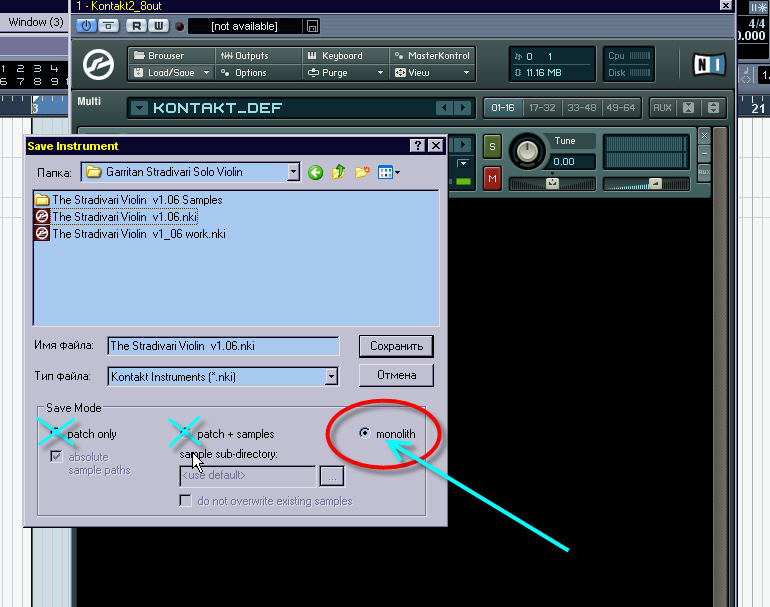
Task: Select The Stradivari Violin v1.06.nki file
Action: coord(116,217)
